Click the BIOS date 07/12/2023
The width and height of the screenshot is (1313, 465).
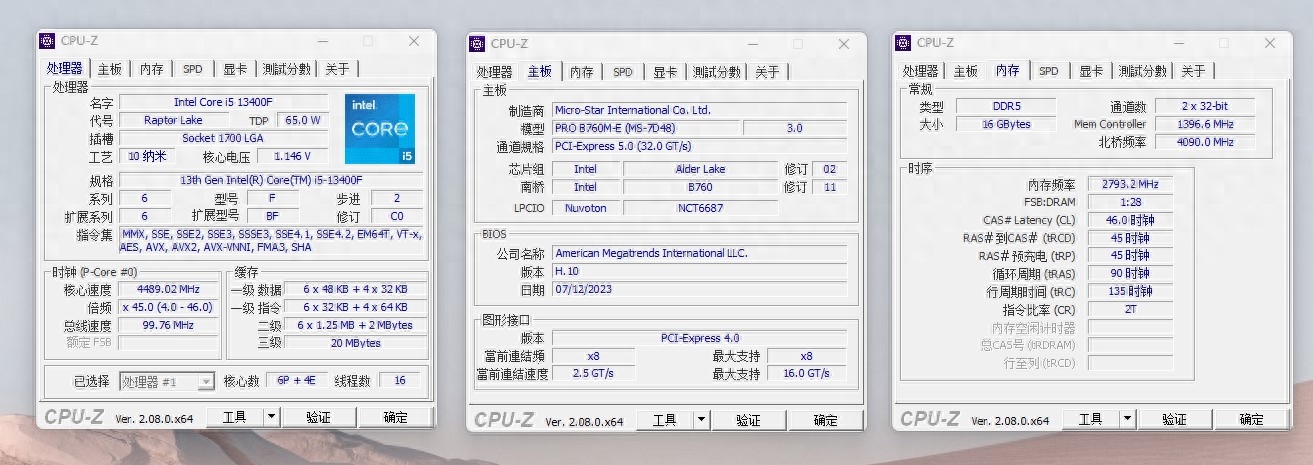tap(699, 290)
